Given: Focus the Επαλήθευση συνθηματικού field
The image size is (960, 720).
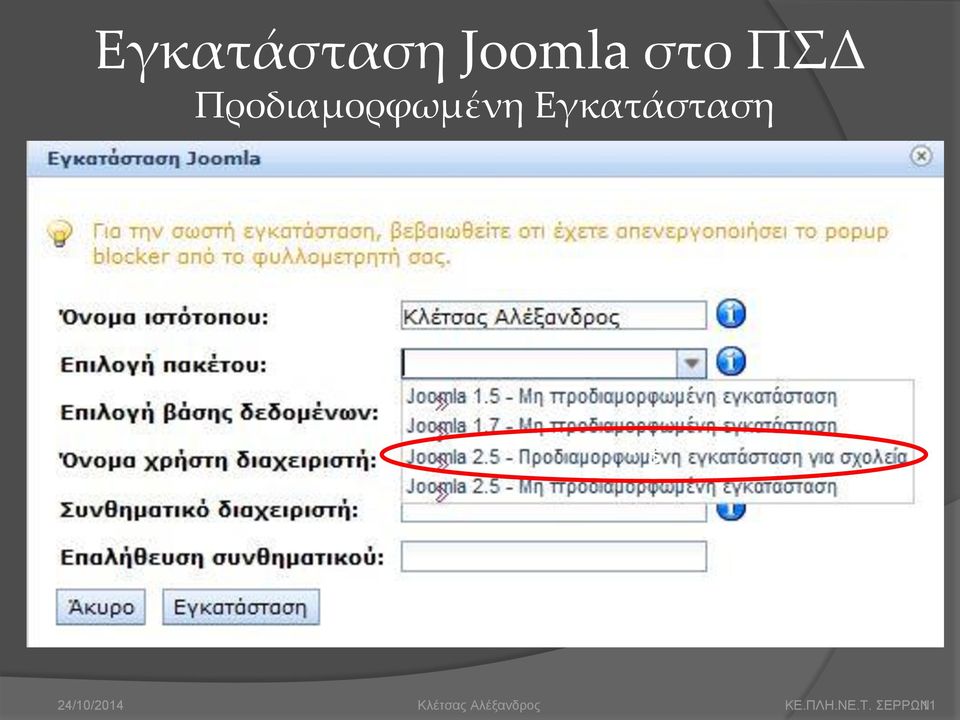Looking at the screenshot, I should click(x=553, y=556).
